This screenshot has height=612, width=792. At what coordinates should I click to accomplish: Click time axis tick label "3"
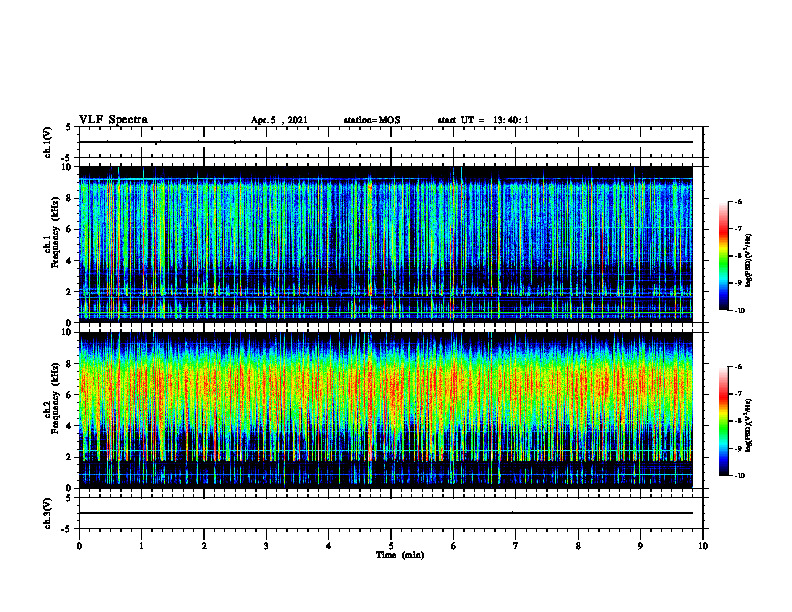click(x=266, y=546)
